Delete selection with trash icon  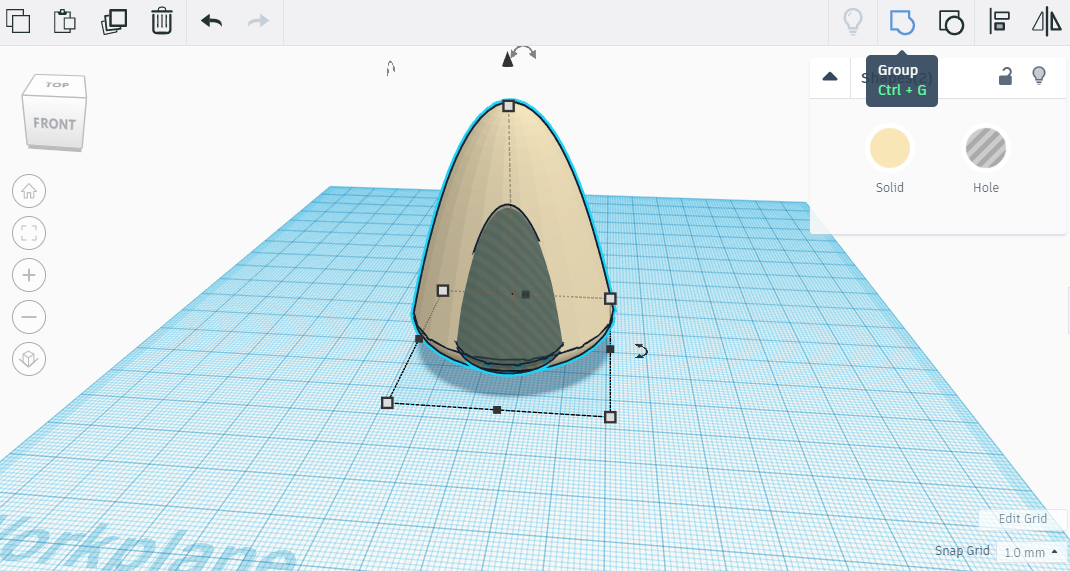click(x=162, y=21)
